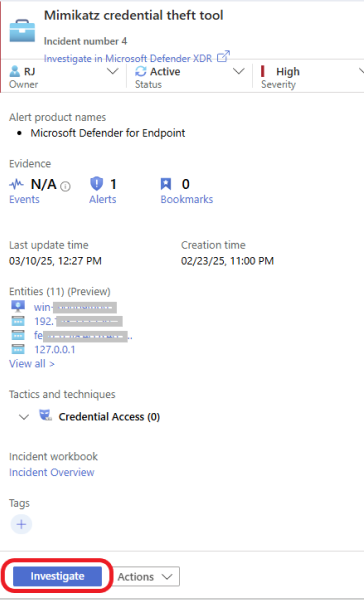Open the Bookmarks link

187,199
